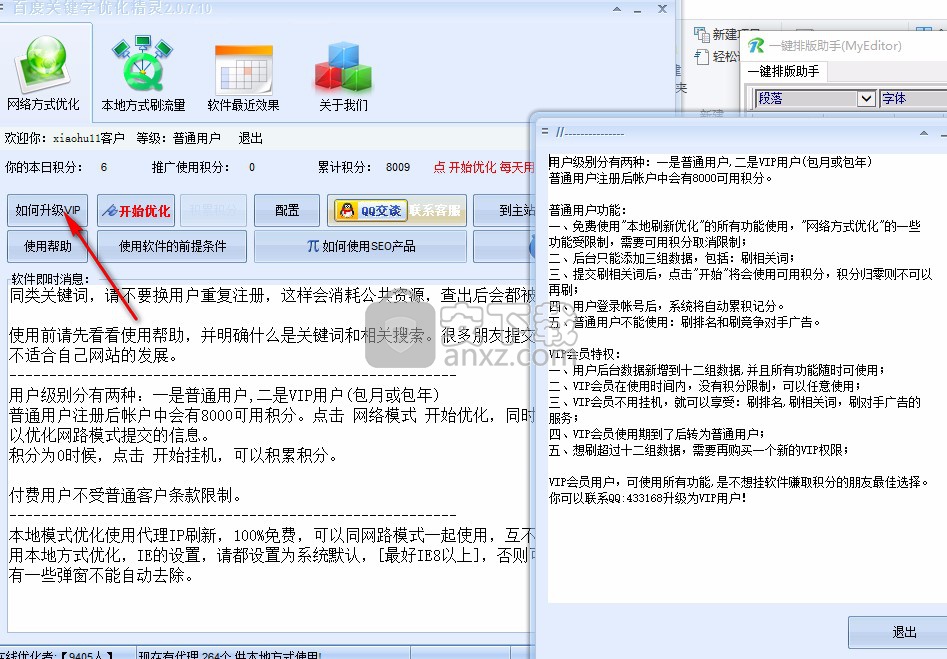Click the 普通用户功能 heading in dialog
The width and height of the screenshot is (947, 659).
587,210
